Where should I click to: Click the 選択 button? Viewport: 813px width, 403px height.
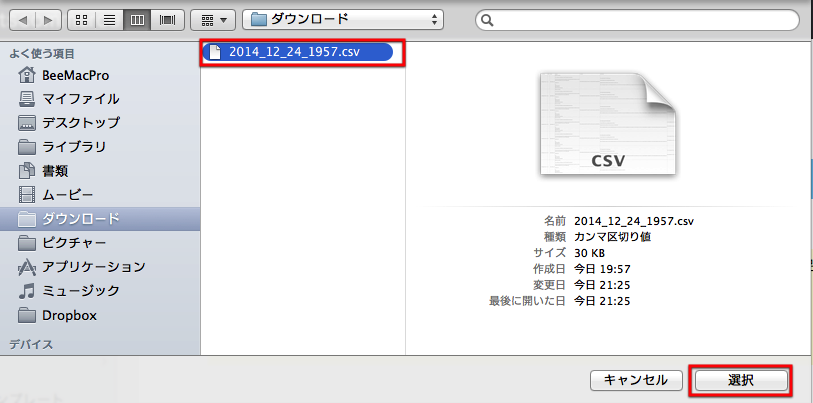(741, 380)
